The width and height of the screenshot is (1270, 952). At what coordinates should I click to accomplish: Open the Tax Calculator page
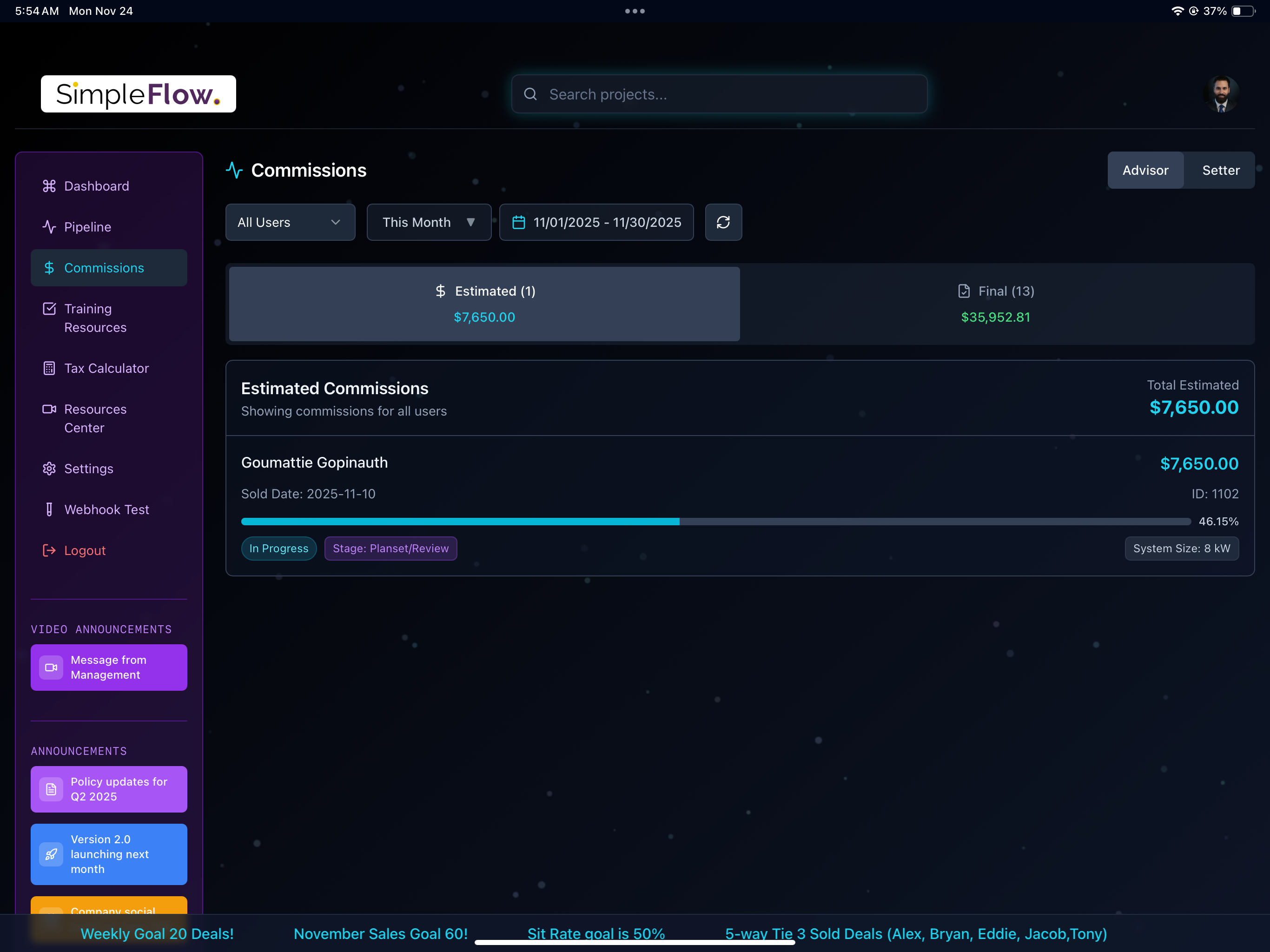tap(109, 368)
